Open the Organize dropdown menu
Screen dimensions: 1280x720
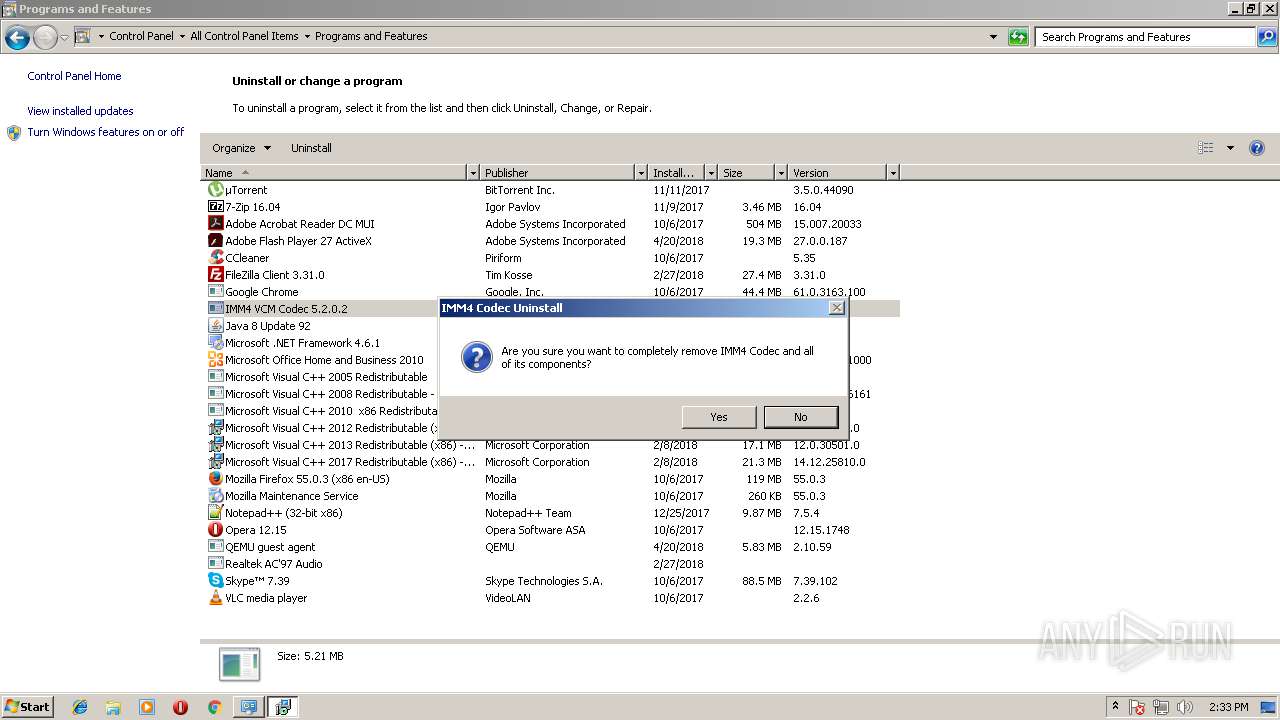tap(241, 148)
